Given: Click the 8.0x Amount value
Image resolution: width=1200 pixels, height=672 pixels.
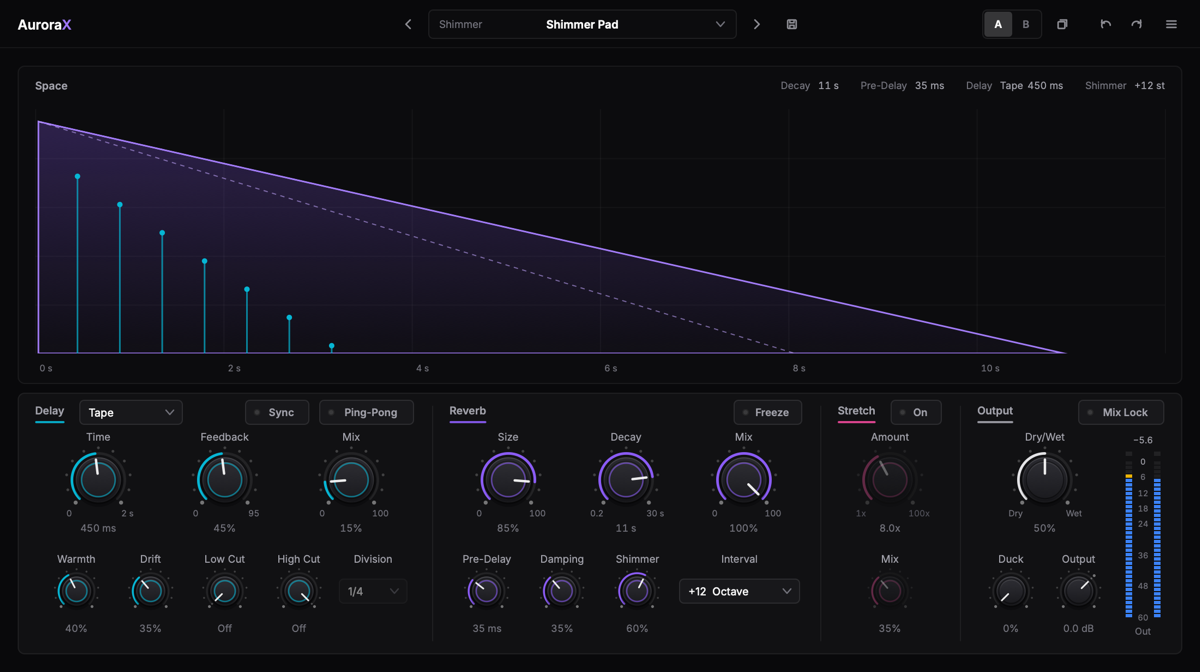Looking at the screenshot, I should coord(890,528).
